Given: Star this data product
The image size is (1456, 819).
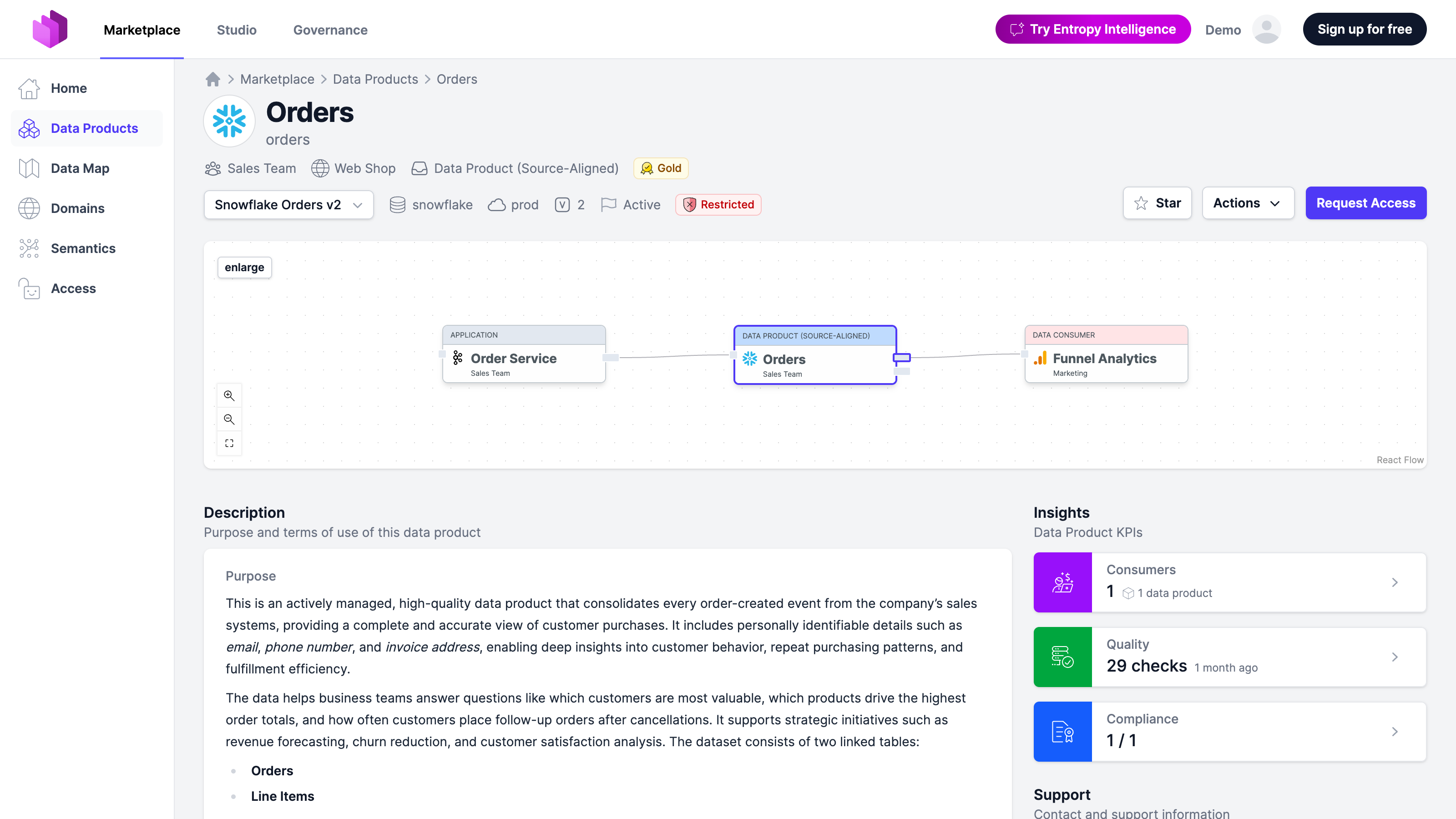Looking at the screenshot, I should tap(1157, 203).
